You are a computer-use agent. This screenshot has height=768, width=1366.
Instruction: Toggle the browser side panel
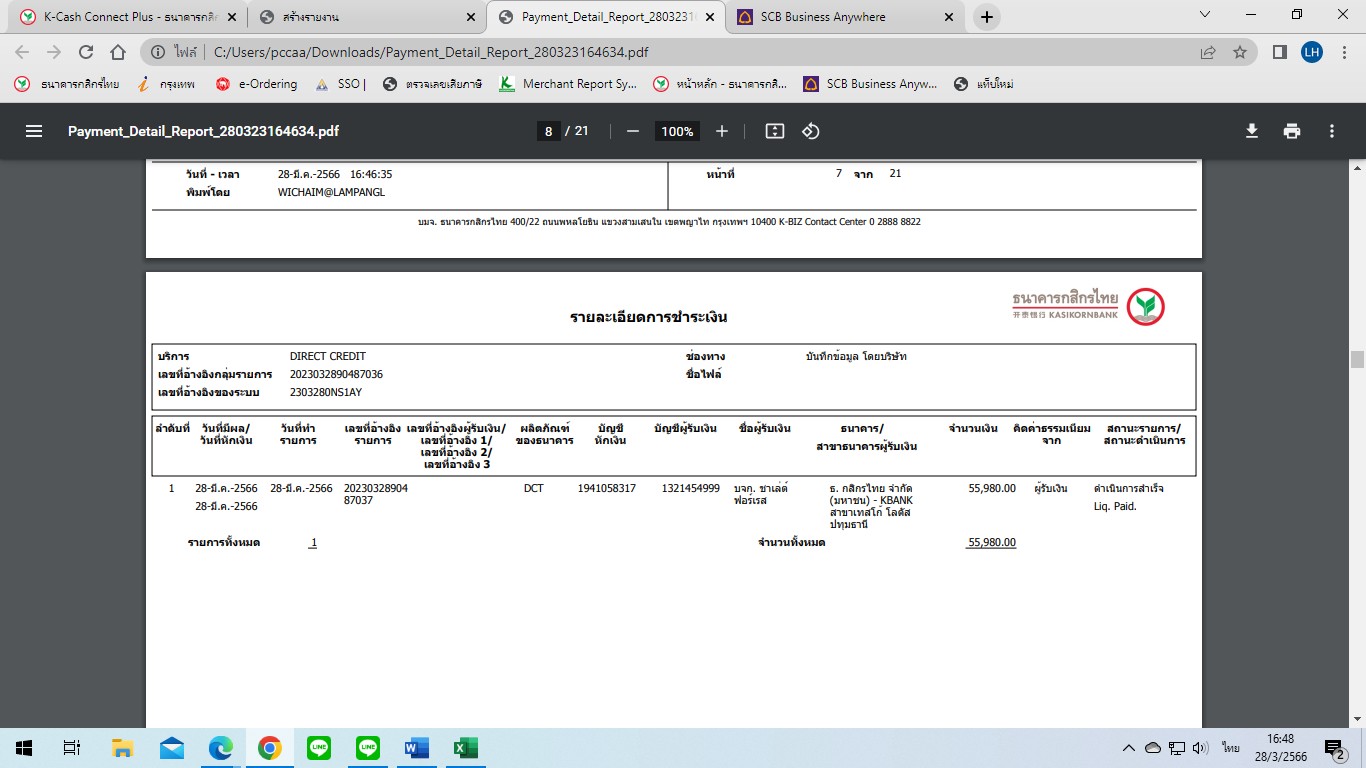coord(1279,52)
